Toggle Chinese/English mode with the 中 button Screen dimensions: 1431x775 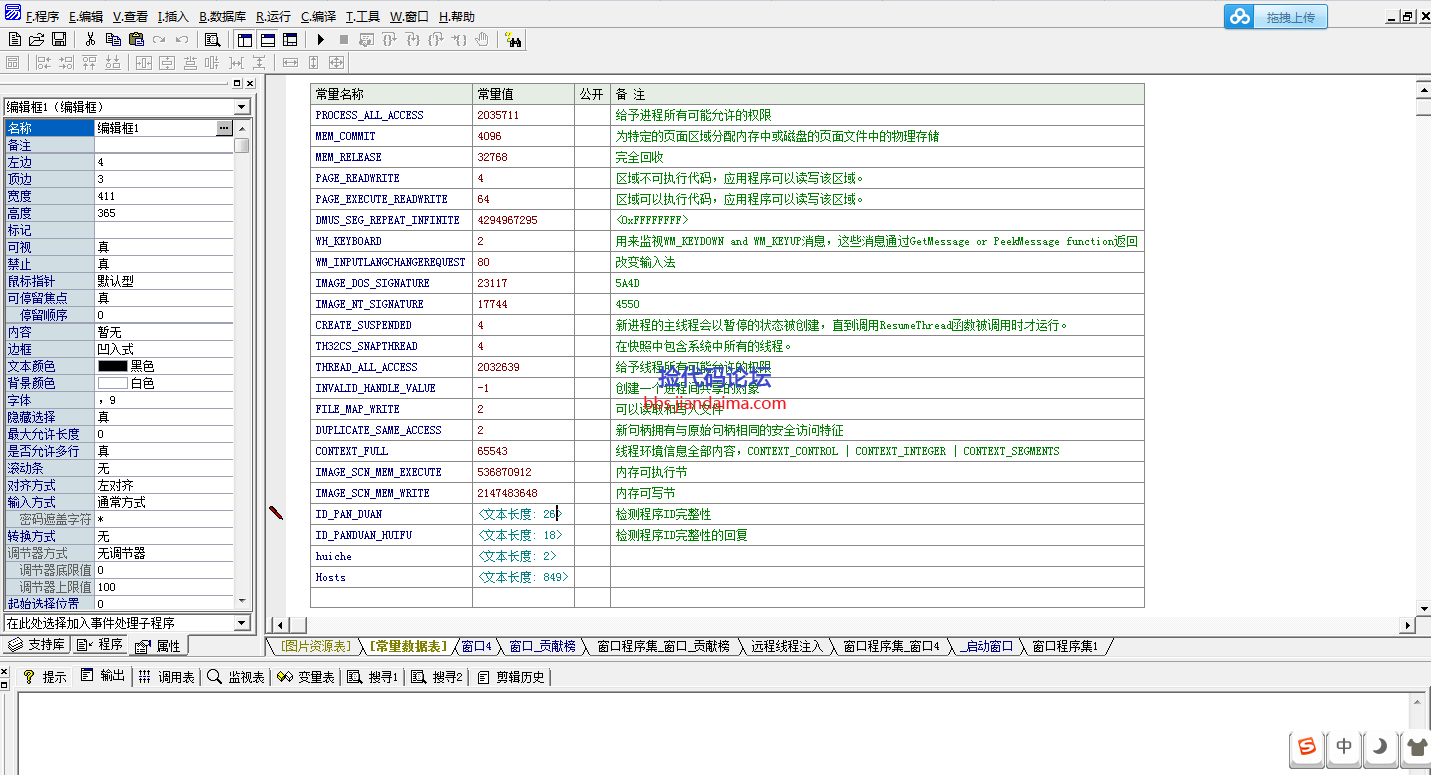[1344, 746]
